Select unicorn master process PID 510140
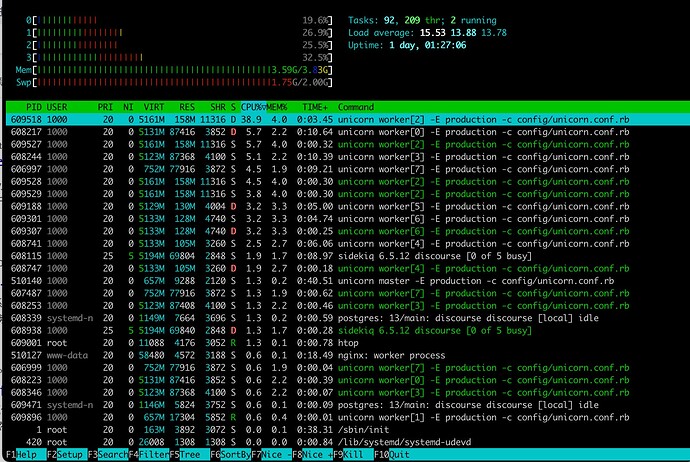 348,281
